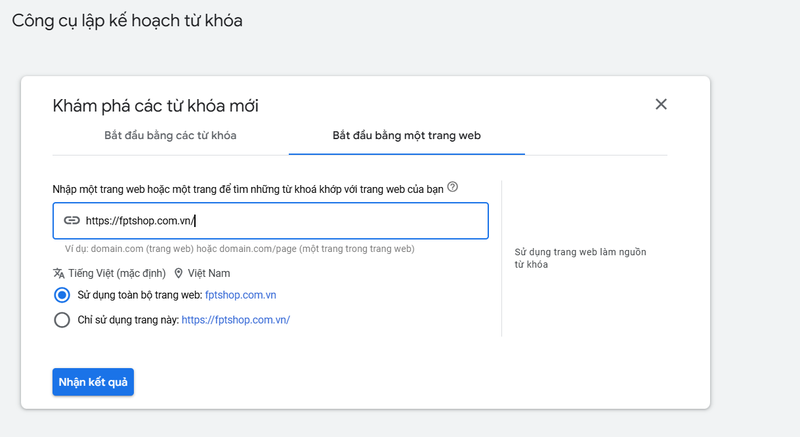Click 'Công cụ lập kế hoạch từ khóa' heading
Viewport: 800px width, 437px height.
click(x=127, y=21)
